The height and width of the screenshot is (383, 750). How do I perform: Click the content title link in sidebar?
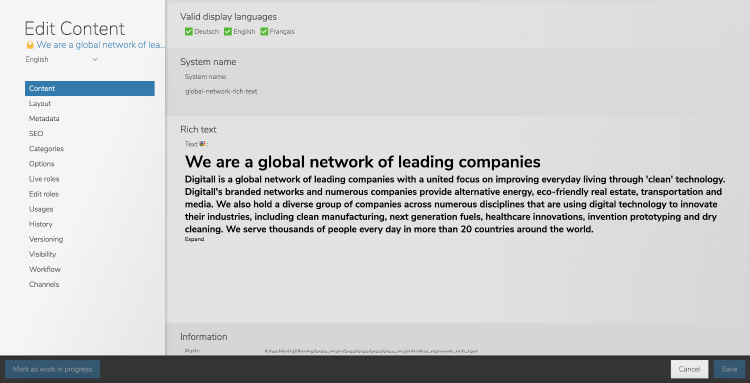pos(101,45)
